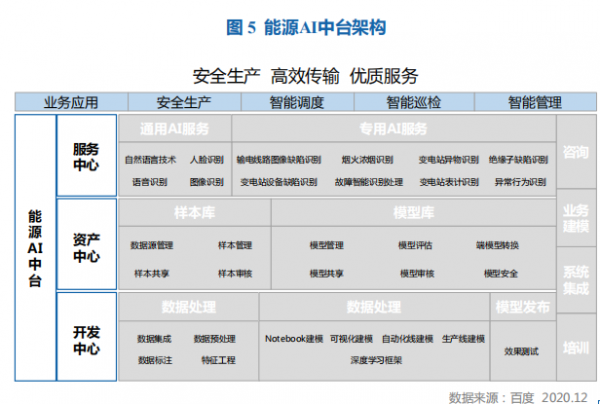The width and height of the screenshot is (600, 404).
Task: Click the 效果测试 item under 模型发布
Action: pos(521,351)
